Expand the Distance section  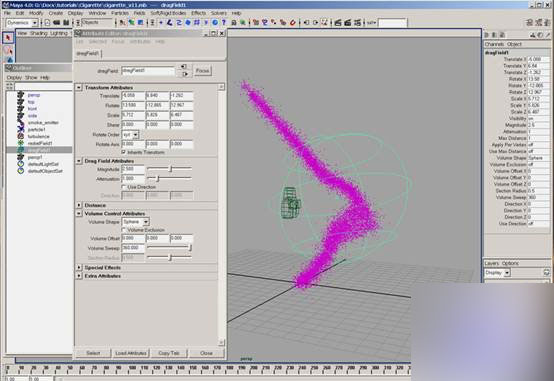click(79, 205)
